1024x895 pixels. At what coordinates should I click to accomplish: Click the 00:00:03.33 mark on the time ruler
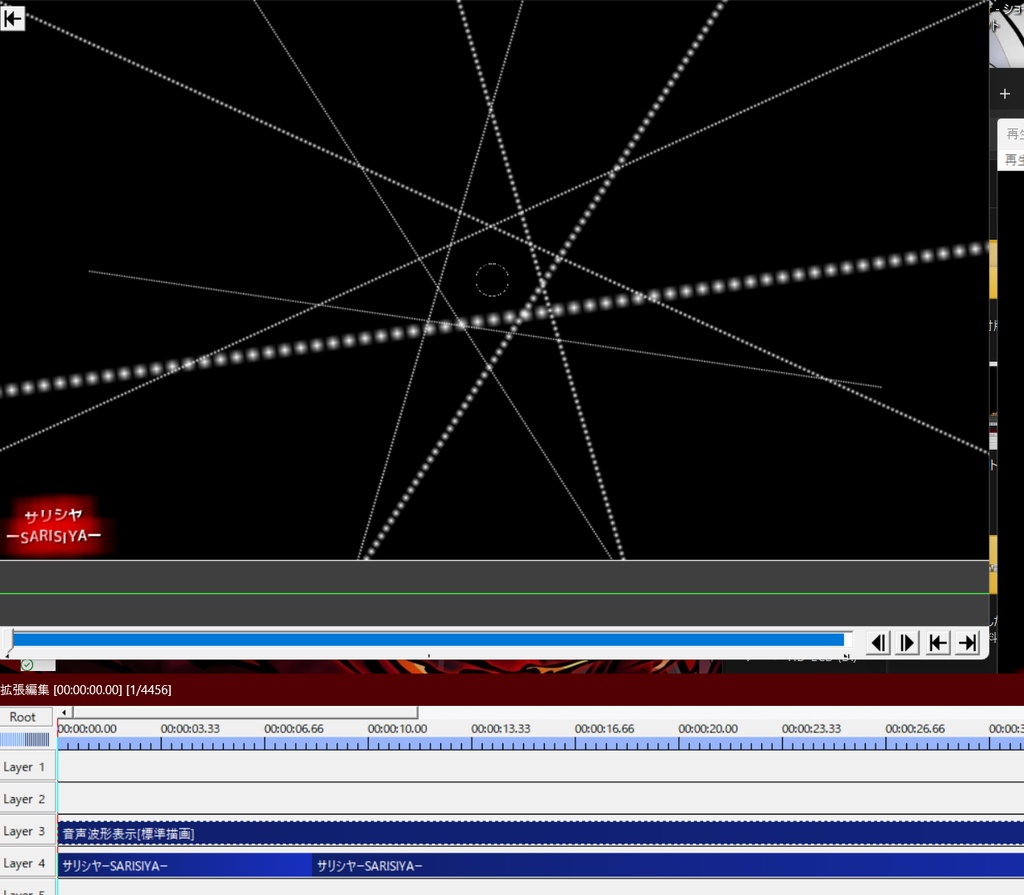pos(190,728)
